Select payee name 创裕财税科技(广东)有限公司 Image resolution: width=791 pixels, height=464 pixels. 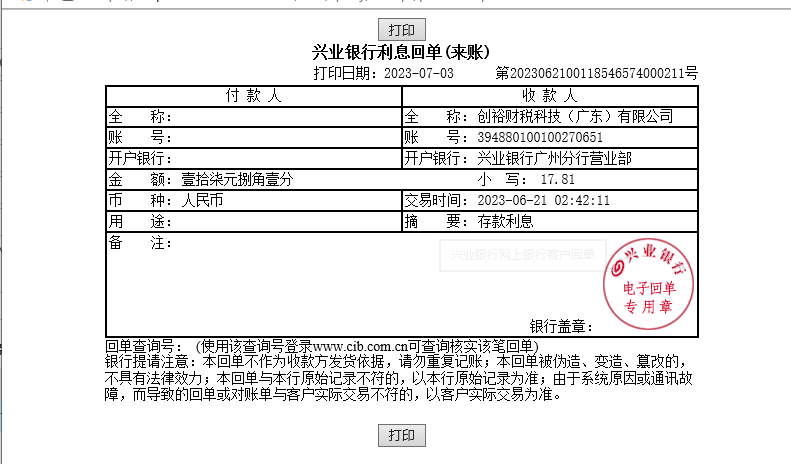click(x=575, y=117)
